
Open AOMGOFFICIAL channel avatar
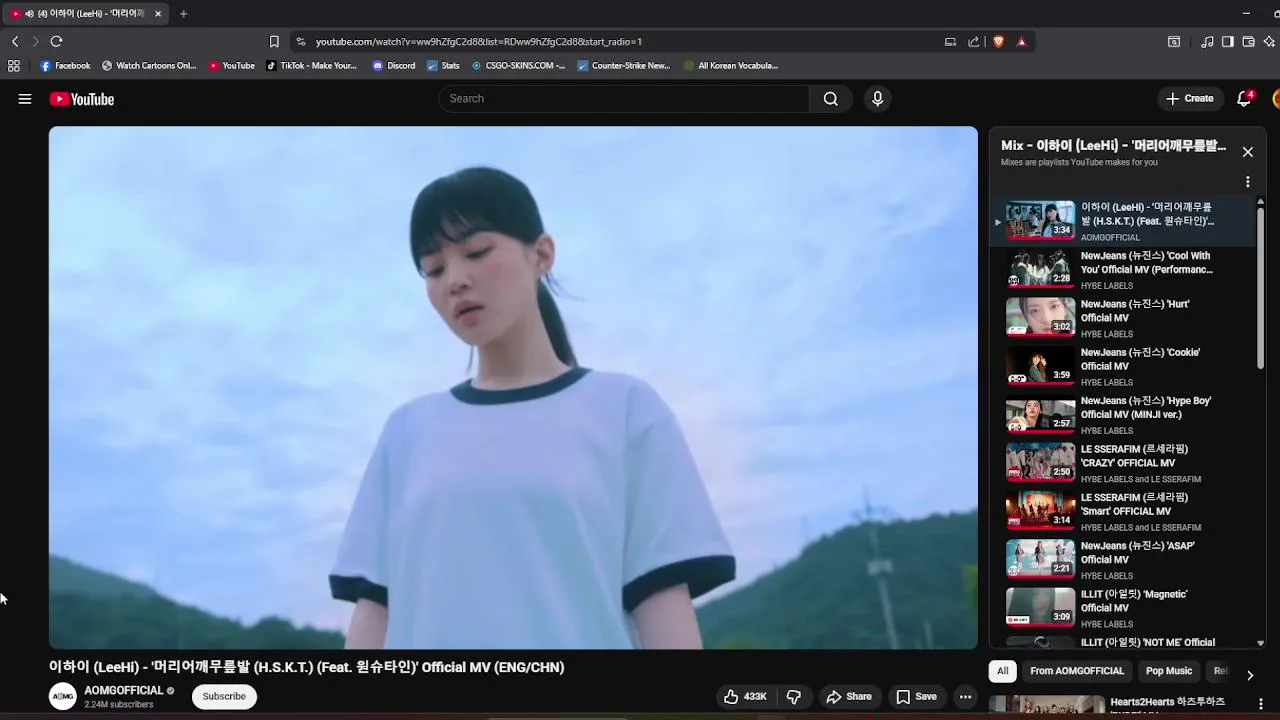click(x=63, y=697)
